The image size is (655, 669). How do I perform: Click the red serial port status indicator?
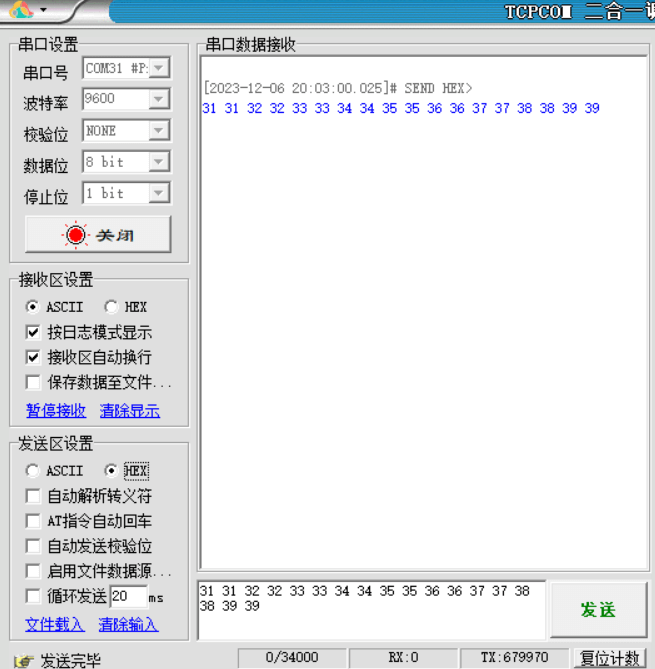pyautogui.click(x=76, y=235)
